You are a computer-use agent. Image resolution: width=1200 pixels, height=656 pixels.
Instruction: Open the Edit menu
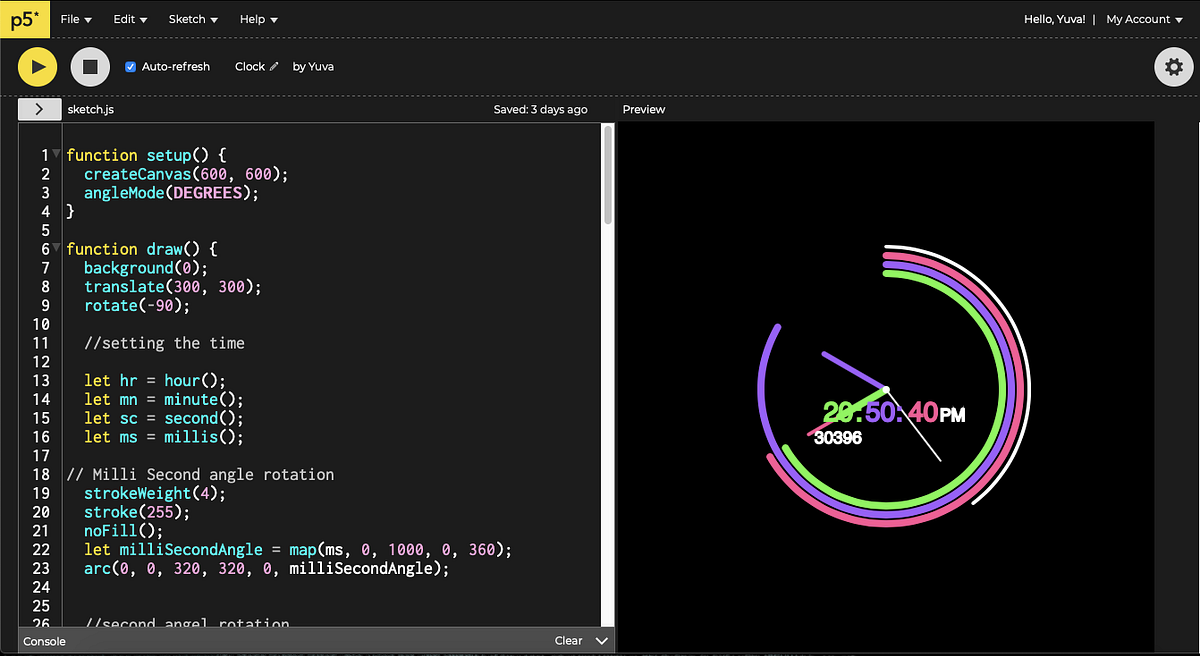tap(130, 18)
